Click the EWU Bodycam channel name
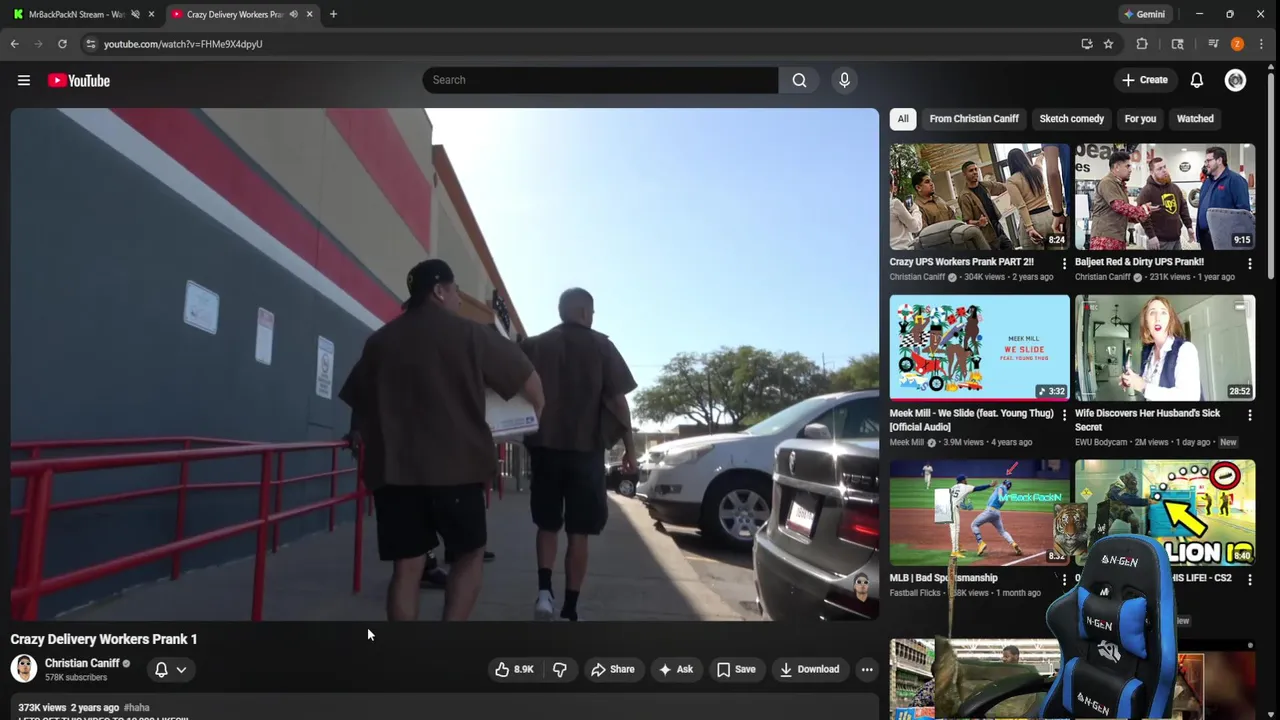This screenshot has width=1280, height=720. [1106, 442]
